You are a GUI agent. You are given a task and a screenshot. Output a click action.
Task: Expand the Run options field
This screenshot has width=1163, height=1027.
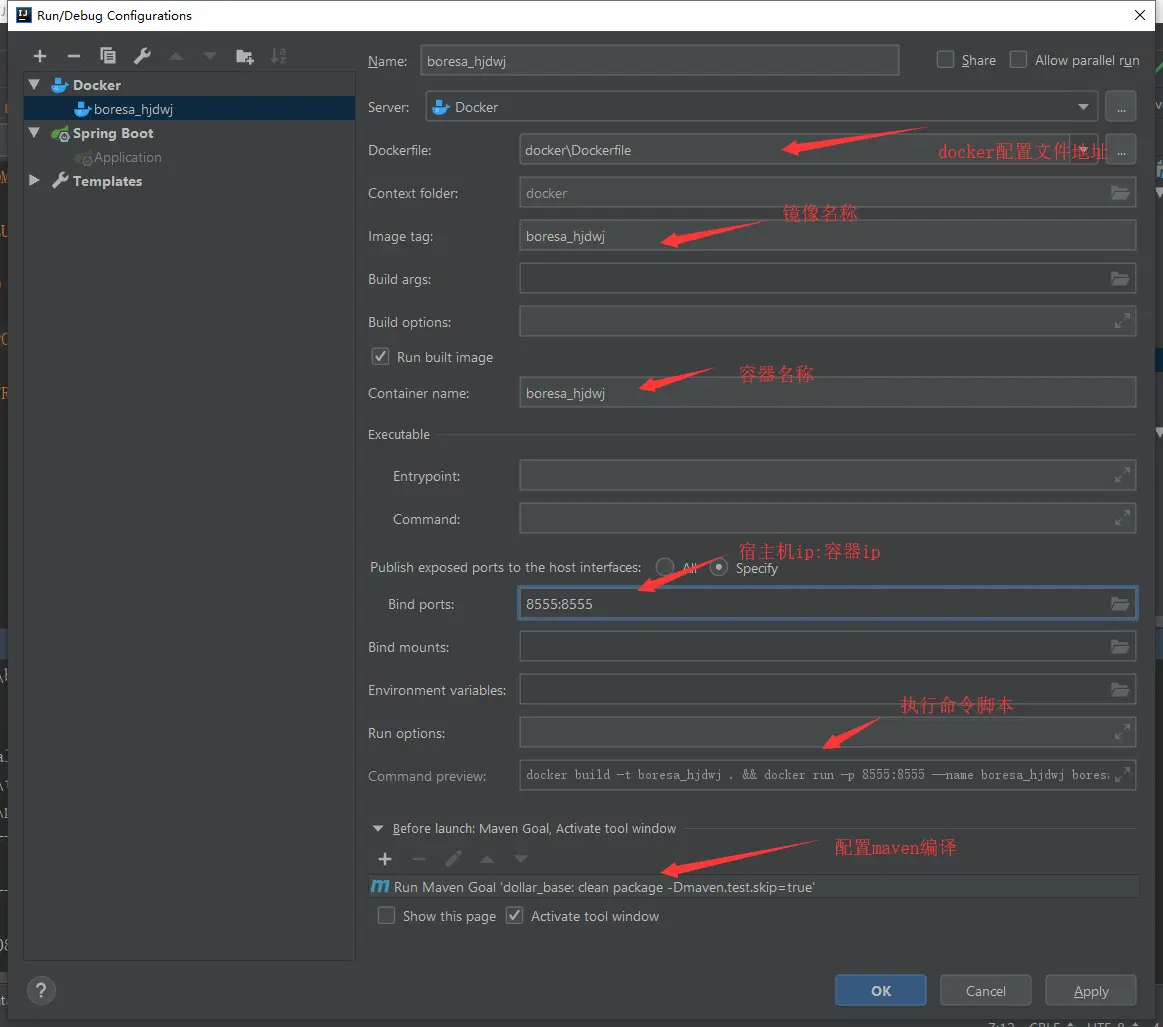tap(1122, 732)
